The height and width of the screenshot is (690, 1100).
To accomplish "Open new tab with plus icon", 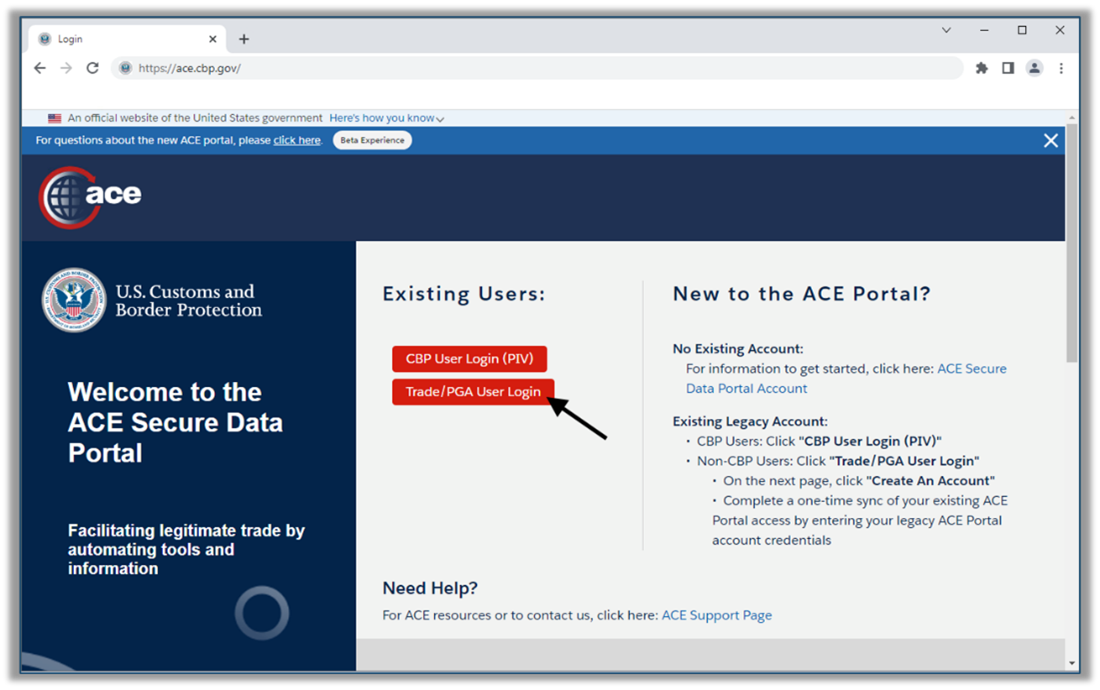I will [243, 39].
